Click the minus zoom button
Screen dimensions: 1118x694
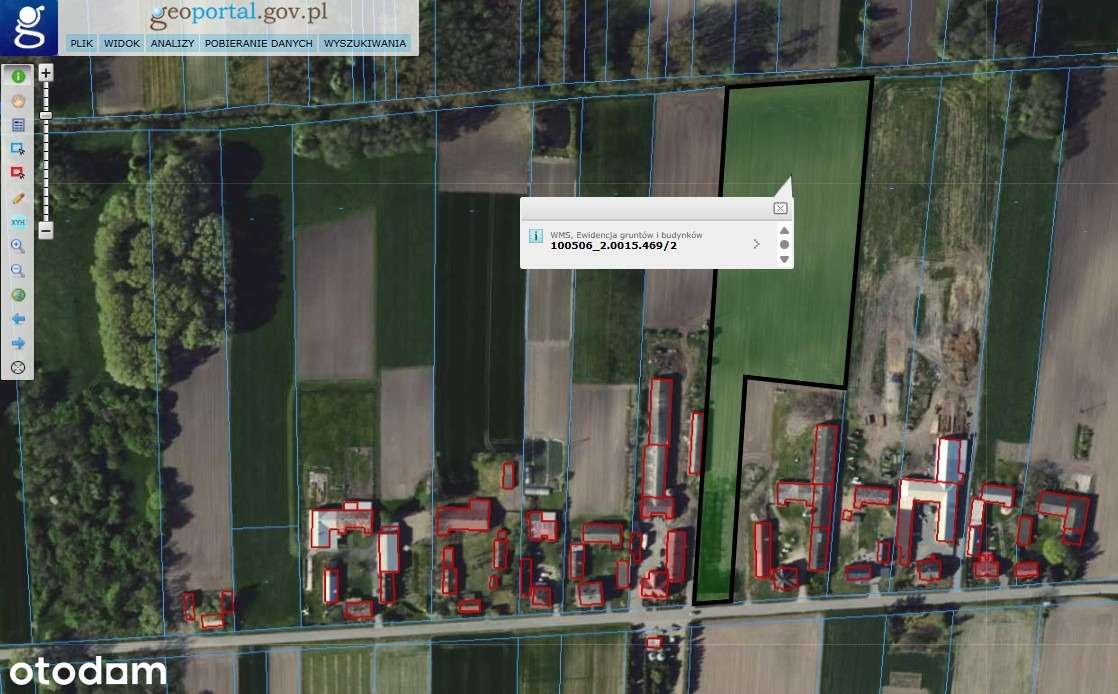[x=46, y=230]
